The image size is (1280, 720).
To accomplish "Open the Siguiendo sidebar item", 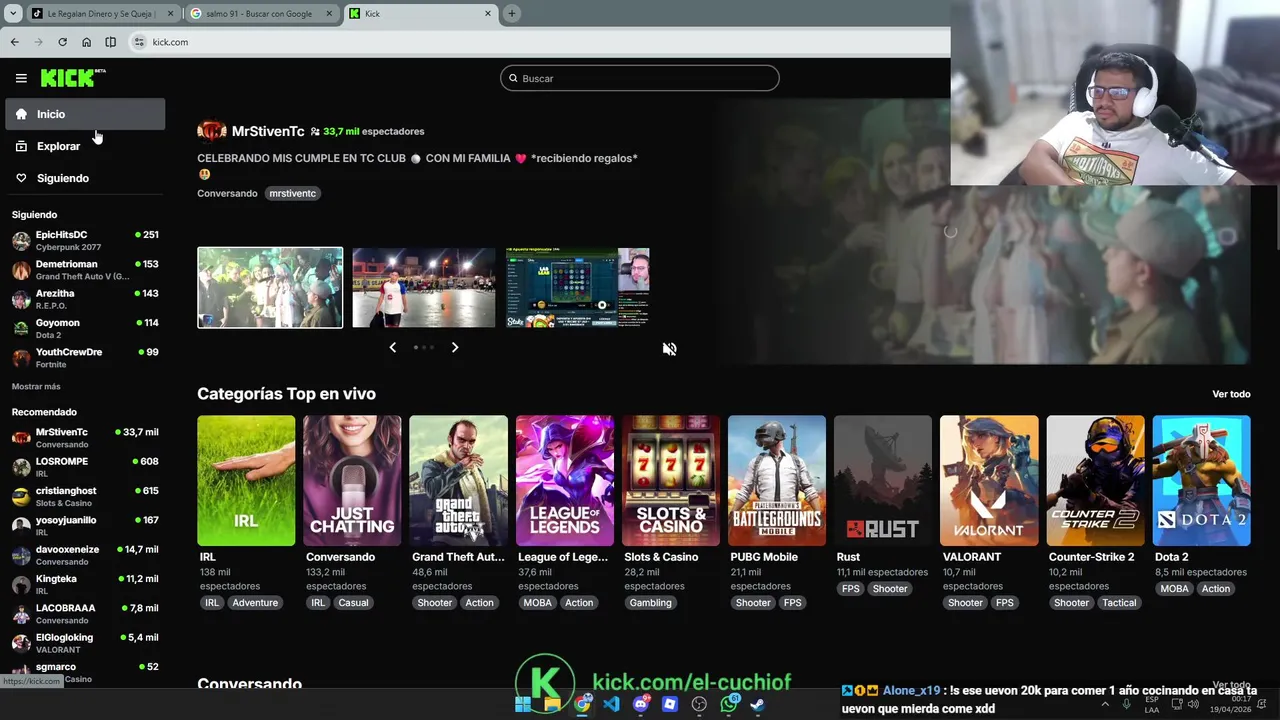I will pyautogui.click(x=85, y=178).
